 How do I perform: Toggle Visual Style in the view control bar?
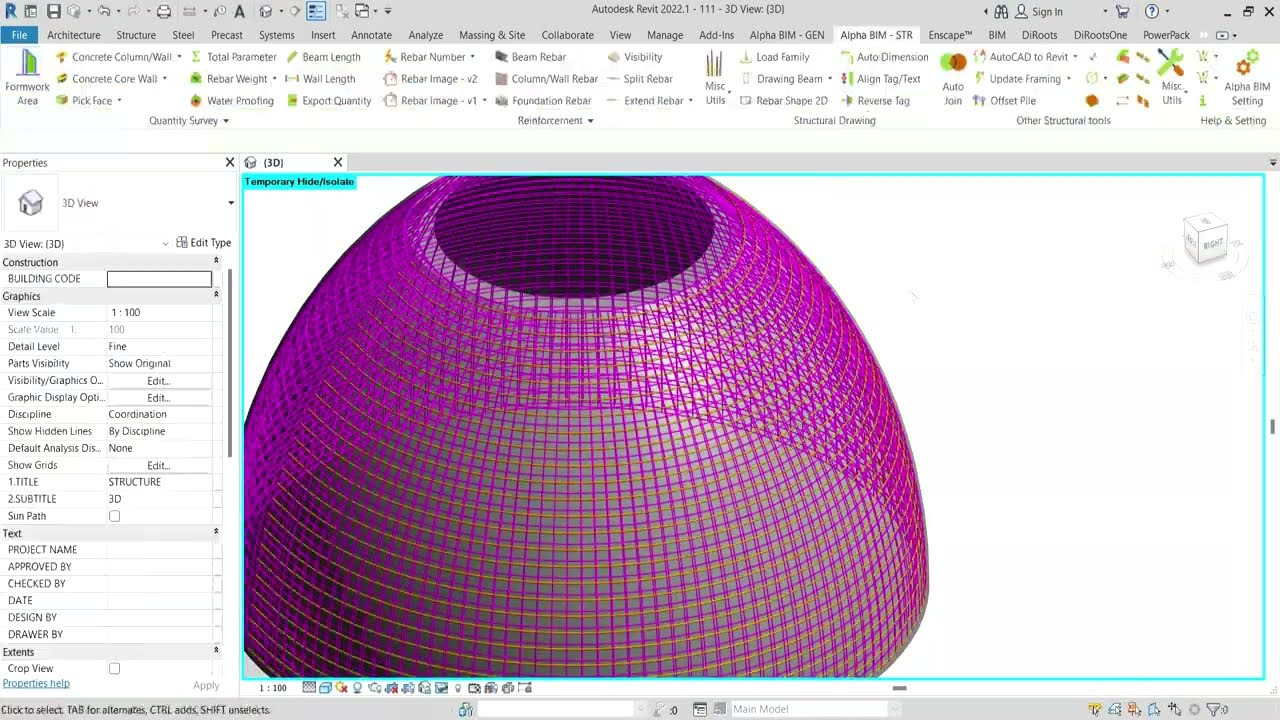325,688
